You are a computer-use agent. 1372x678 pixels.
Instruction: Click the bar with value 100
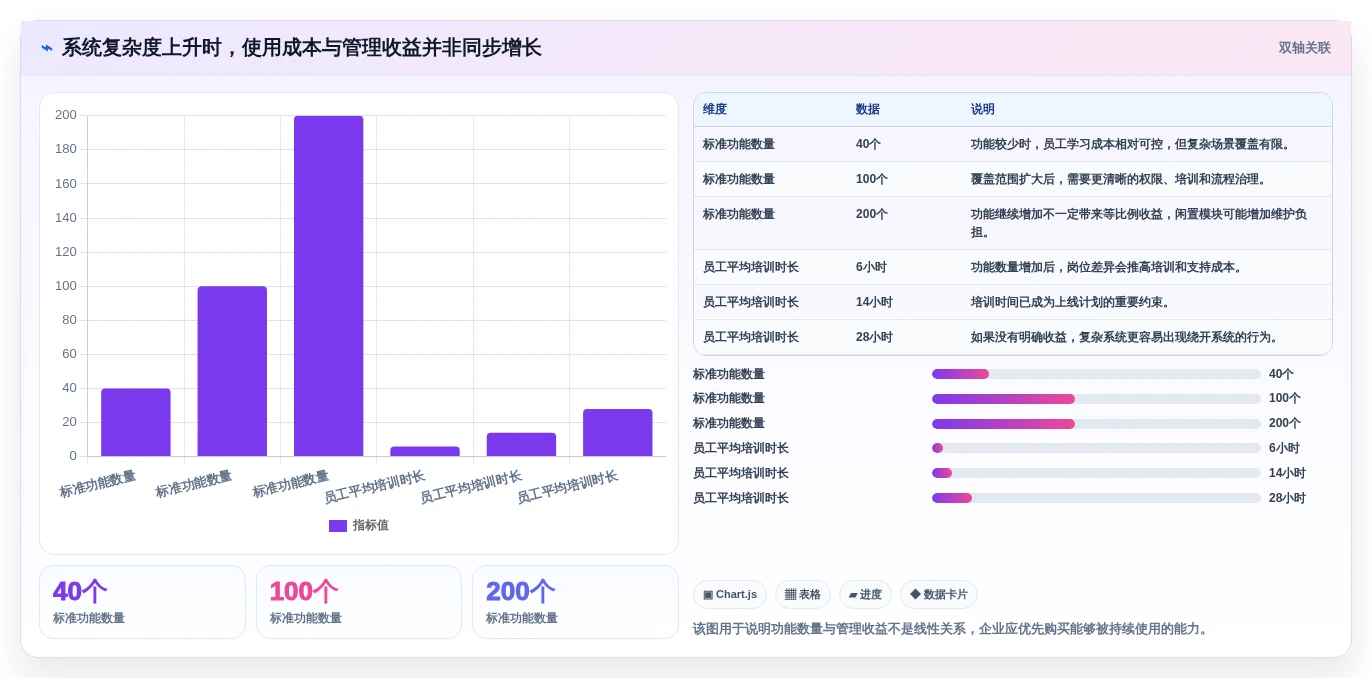232,371
